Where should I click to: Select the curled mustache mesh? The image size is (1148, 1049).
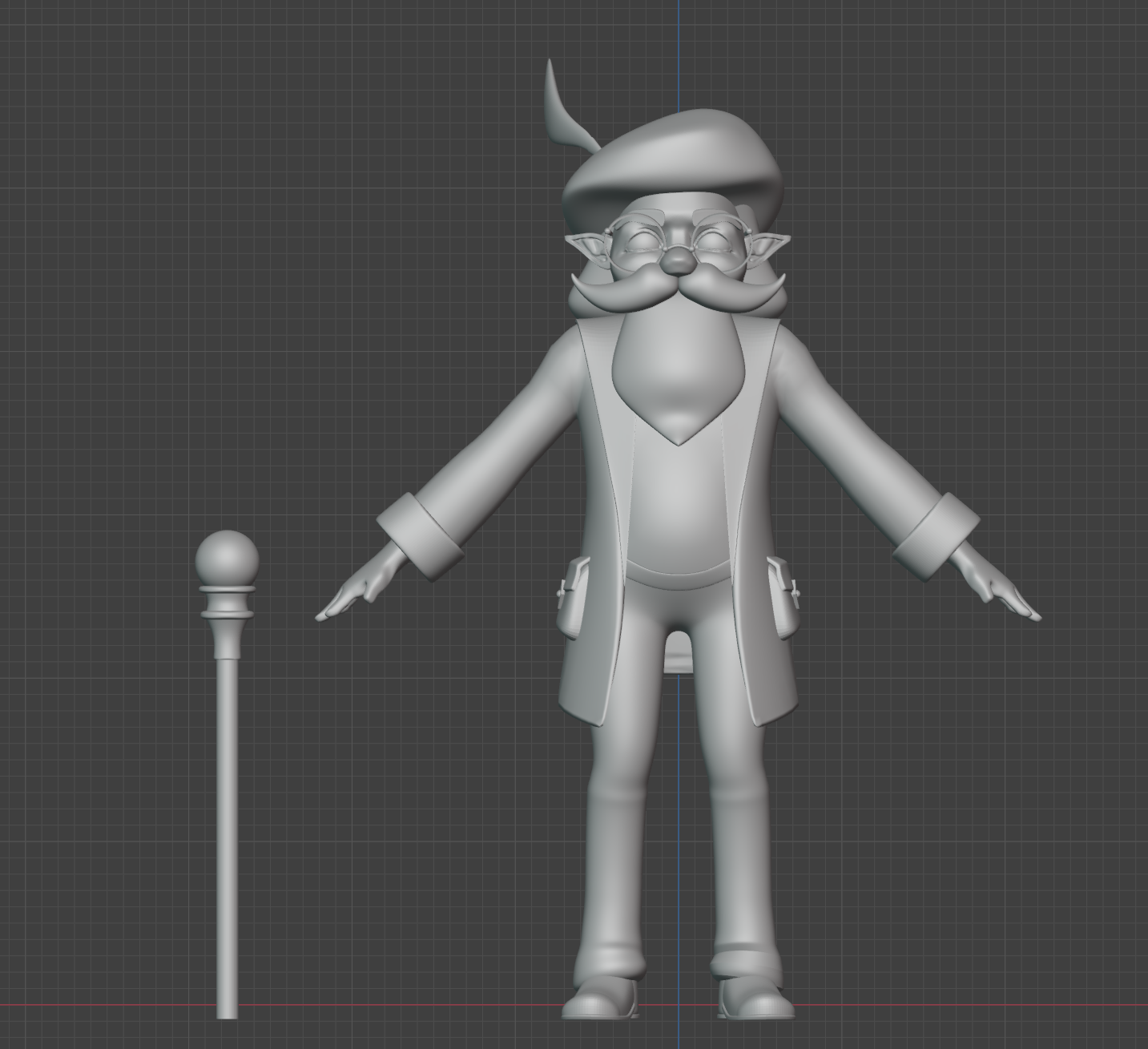click(633, 290)
